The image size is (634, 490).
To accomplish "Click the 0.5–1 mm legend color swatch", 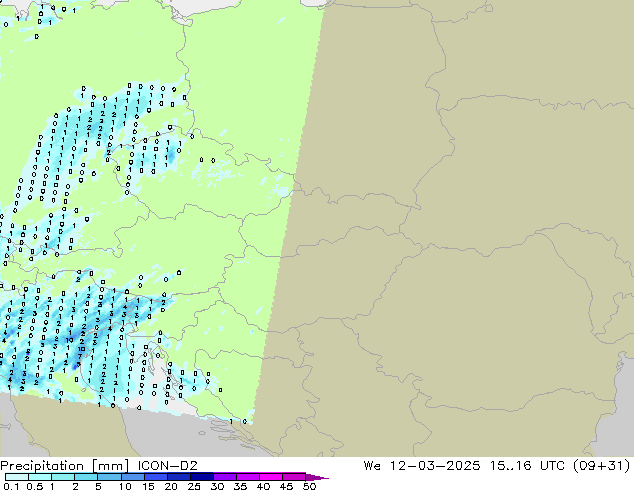I will [x=40, y=477].
